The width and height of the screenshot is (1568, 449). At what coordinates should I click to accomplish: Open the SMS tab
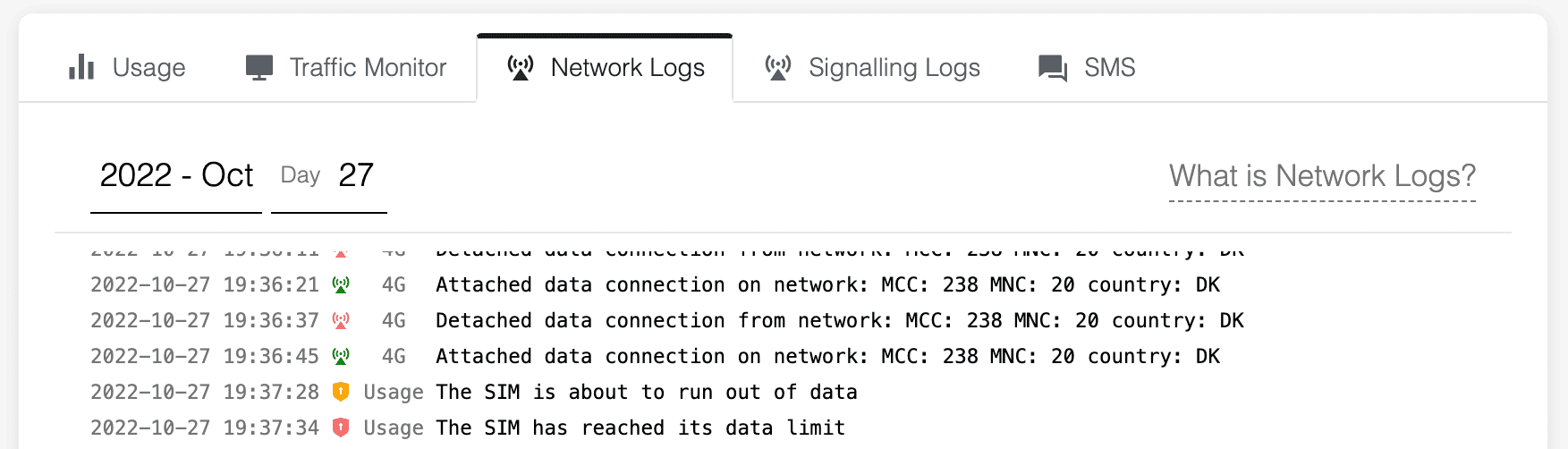coord(1109,68)
